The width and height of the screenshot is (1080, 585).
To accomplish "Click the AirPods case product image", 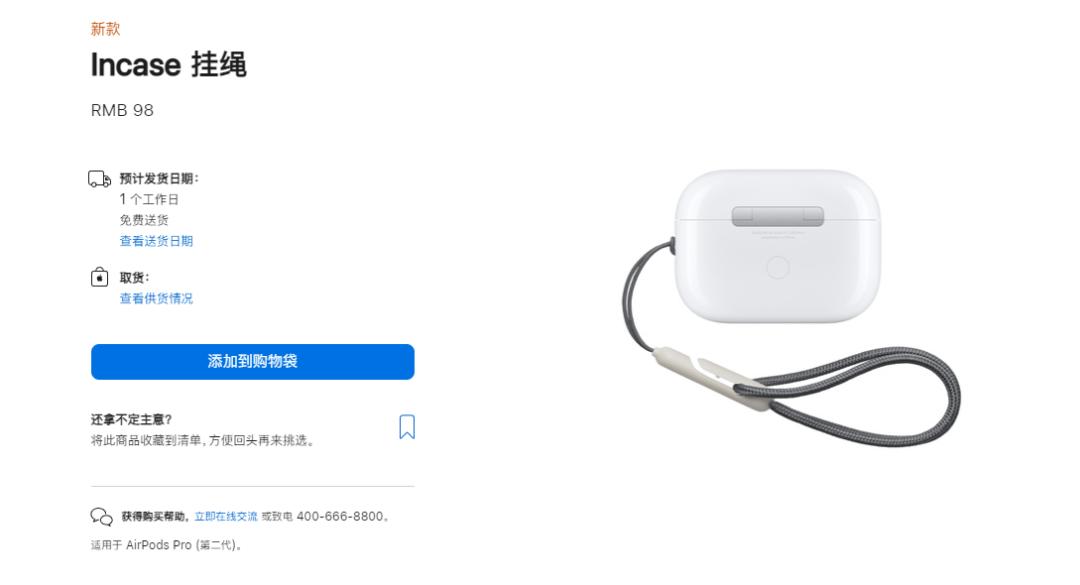I will pyautogui.click(x=778, y=246).
